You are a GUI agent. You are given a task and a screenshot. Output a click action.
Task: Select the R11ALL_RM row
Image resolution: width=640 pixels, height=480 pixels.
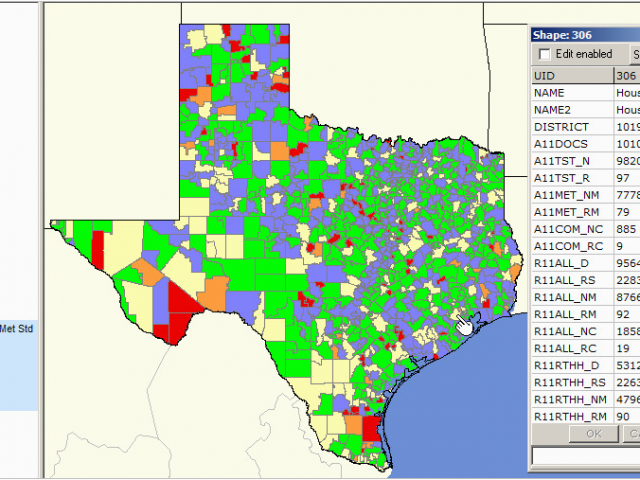[571, 314]
